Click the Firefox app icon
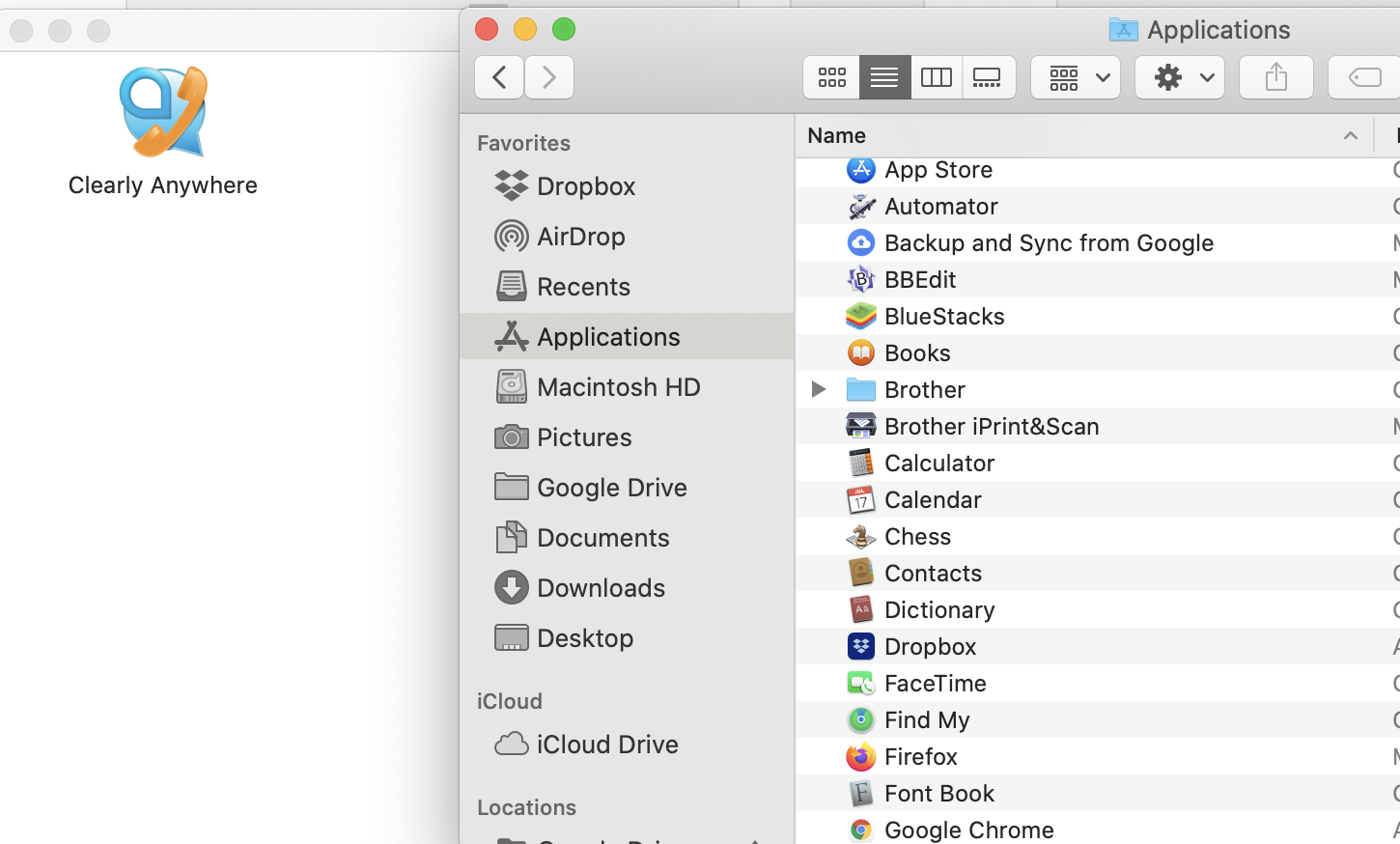Viewport: 1400px width, 844px height. pos(860,756)
